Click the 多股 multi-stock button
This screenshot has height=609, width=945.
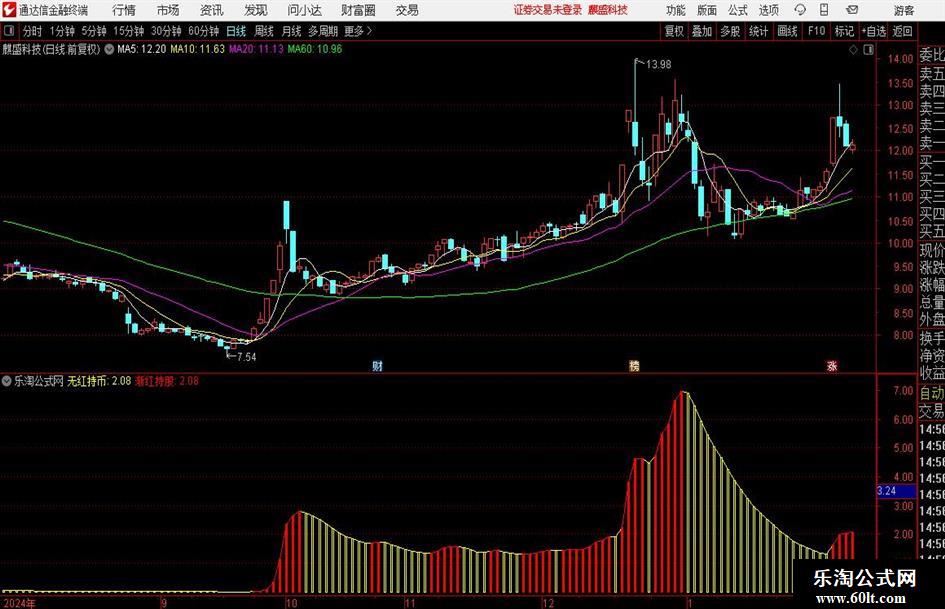730,31
